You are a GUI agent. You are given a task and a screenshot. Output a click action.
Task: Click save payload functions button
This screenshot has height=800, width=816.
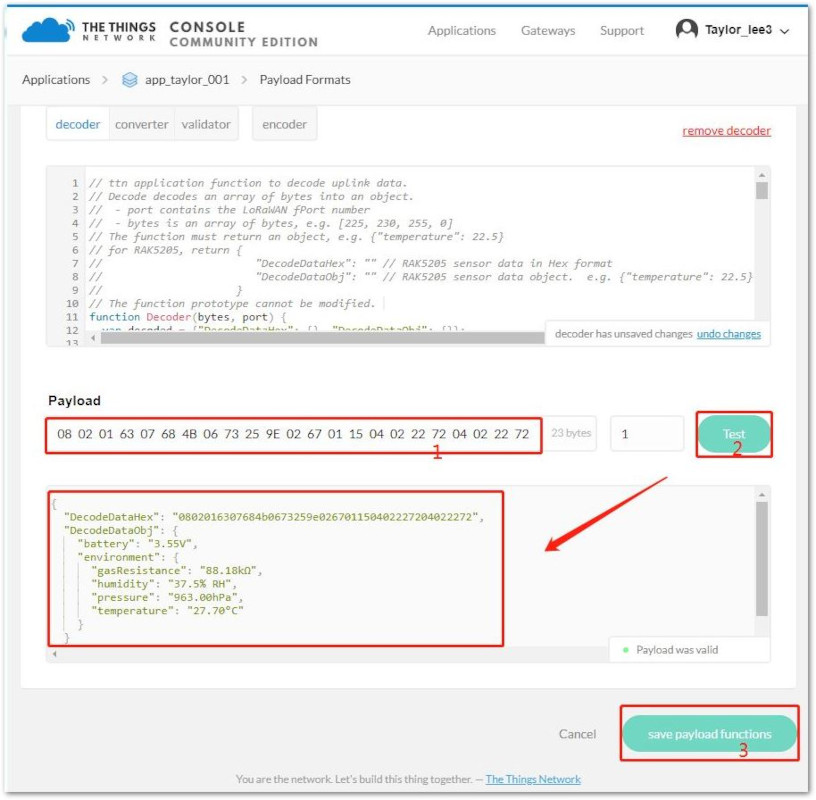[709, 734]
